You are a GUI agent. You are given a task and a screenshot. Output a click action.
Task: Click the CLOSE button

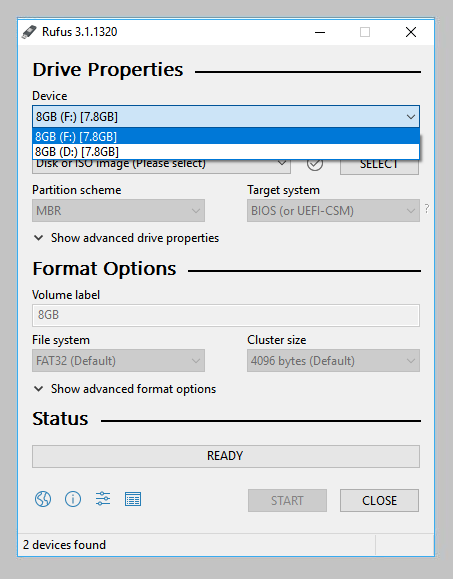coord(379,501)
